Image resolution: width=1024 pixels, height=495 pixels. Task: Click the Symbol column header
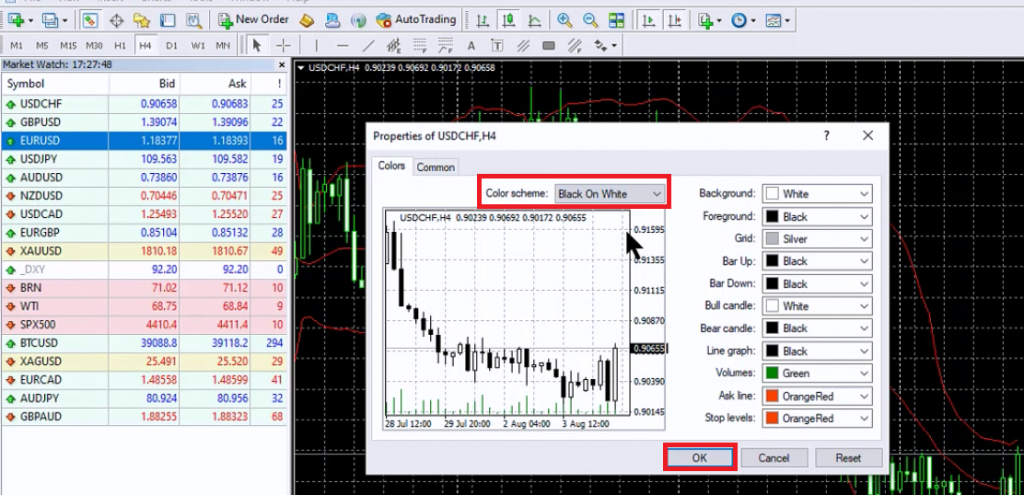(x=56, y=84)
